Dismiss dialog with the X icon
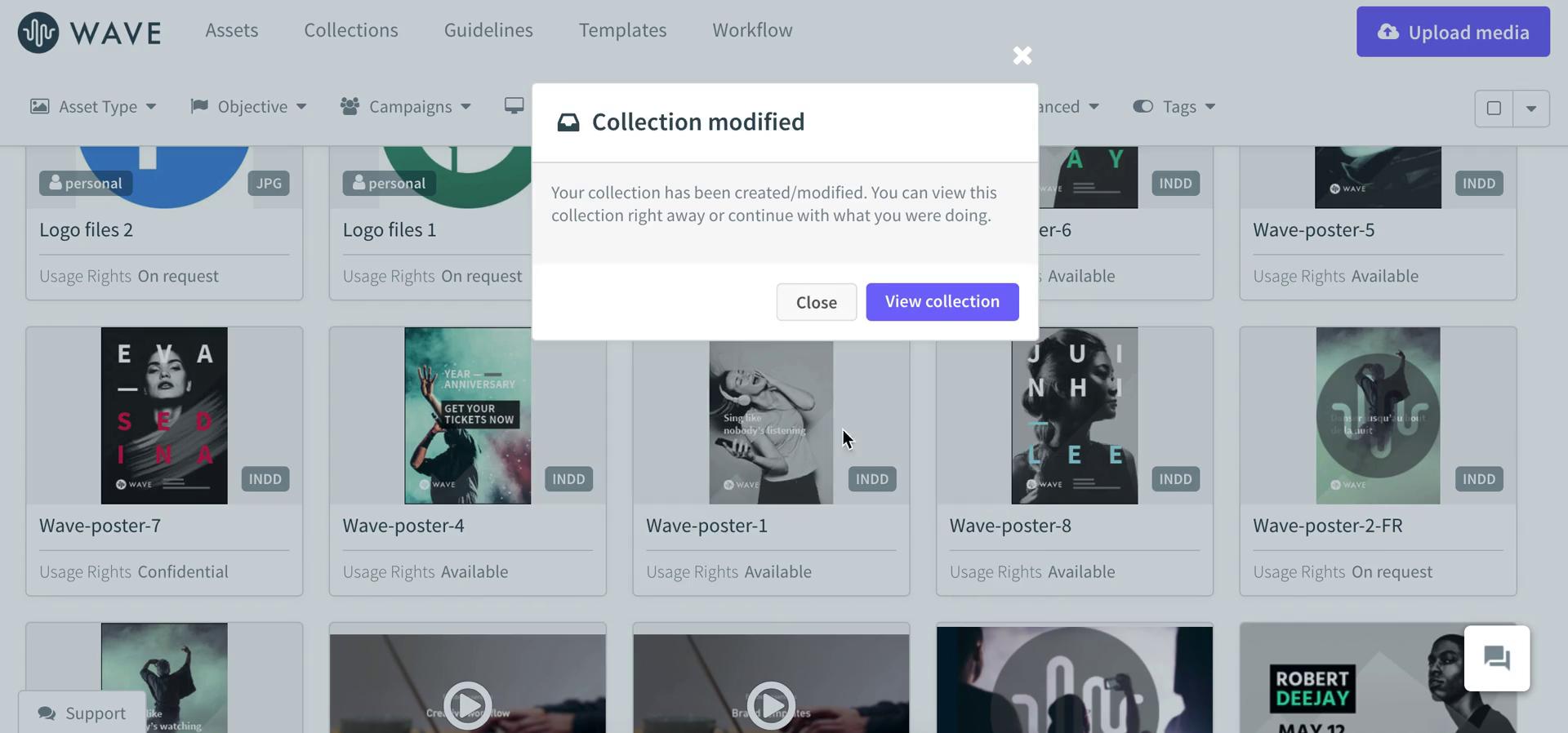 click(1022, 56)
